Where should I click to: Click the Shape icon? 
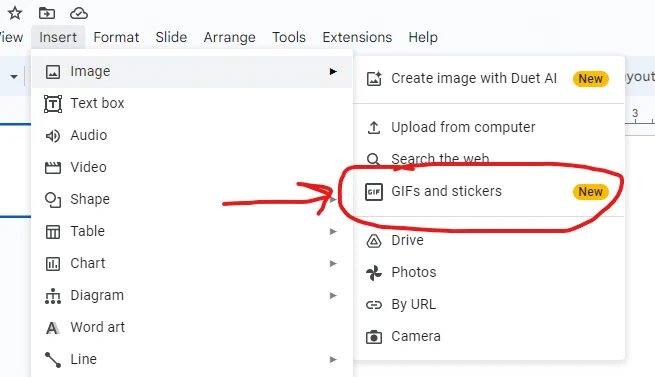click(x=53, y=200)
